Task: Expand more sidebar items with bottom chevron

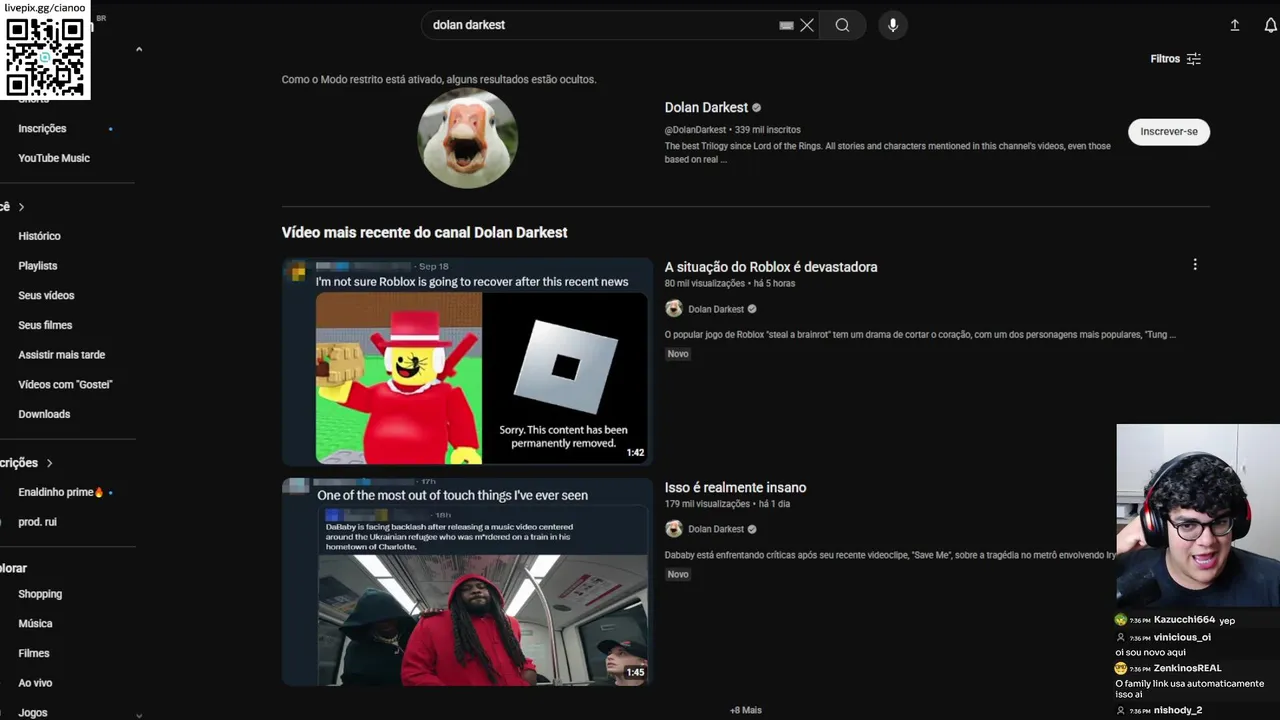Action: point(139,714)
